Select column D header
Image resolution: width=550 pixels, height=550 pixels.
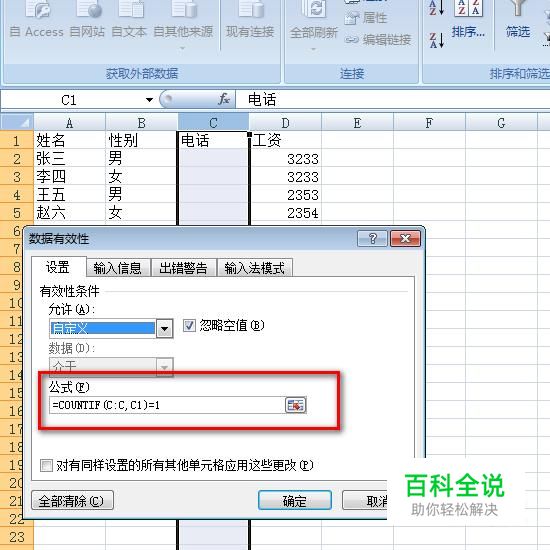coord(285,123)
